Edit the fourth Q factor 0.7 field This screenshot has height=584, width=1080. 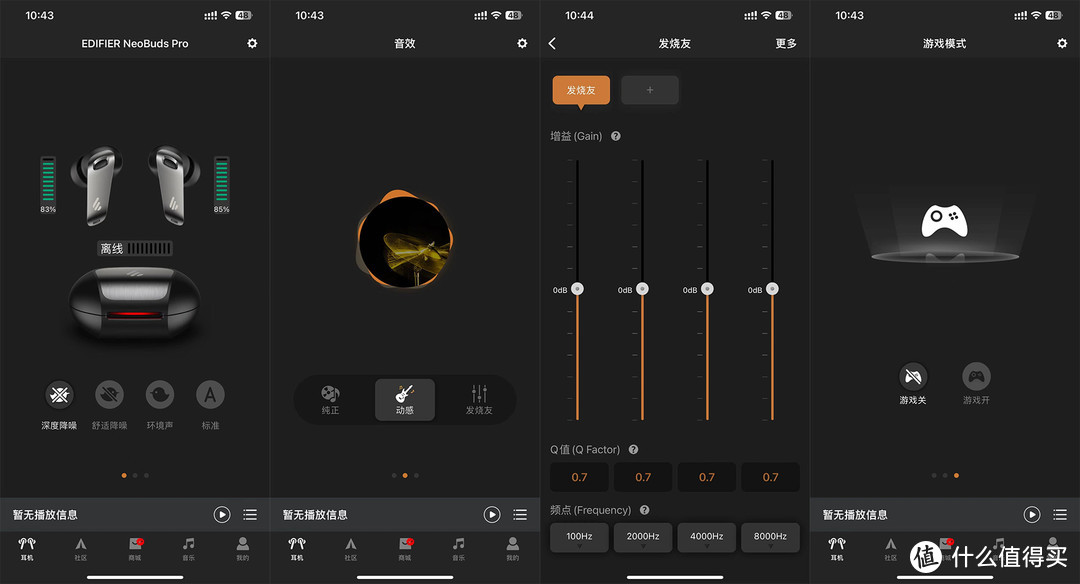click(x=771, y=477)
